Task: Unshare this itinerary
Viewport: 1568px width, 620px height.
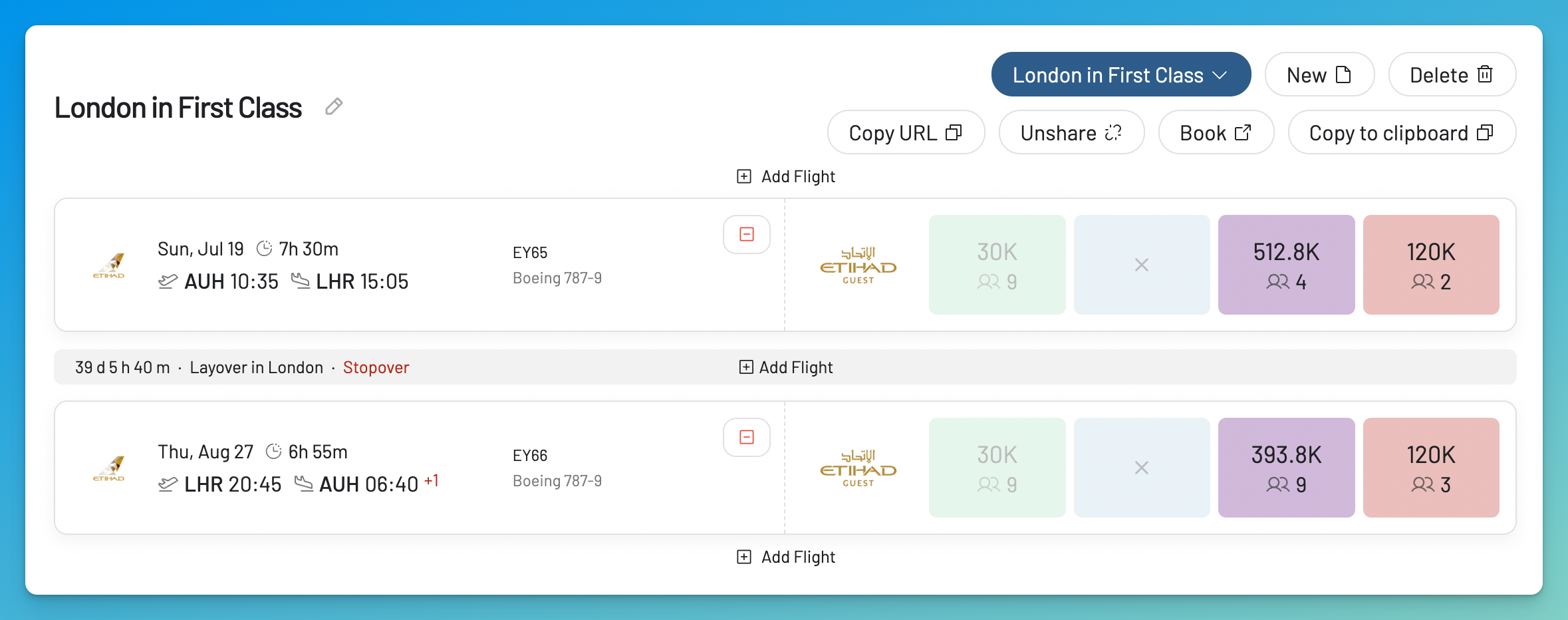Action: click(x=1071, y=132)
